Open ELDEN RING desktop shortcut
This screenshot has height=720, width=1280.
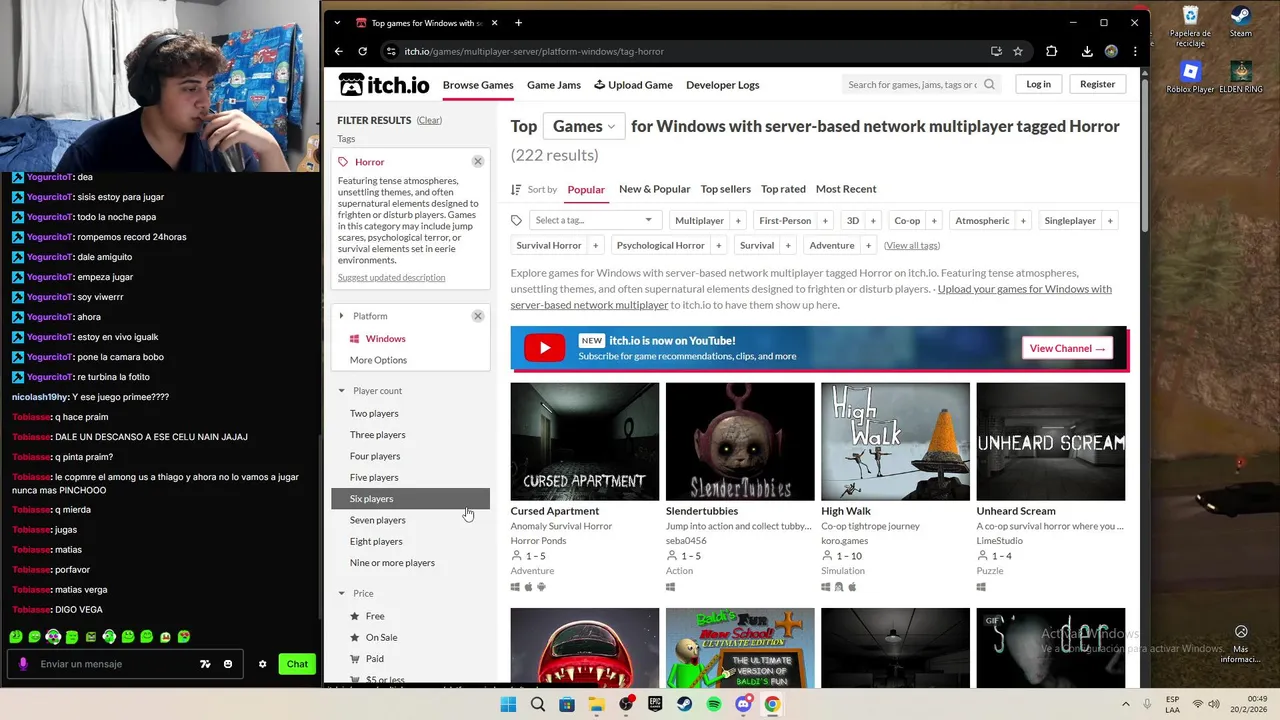pyautogui.click(x=1241, y=78)
